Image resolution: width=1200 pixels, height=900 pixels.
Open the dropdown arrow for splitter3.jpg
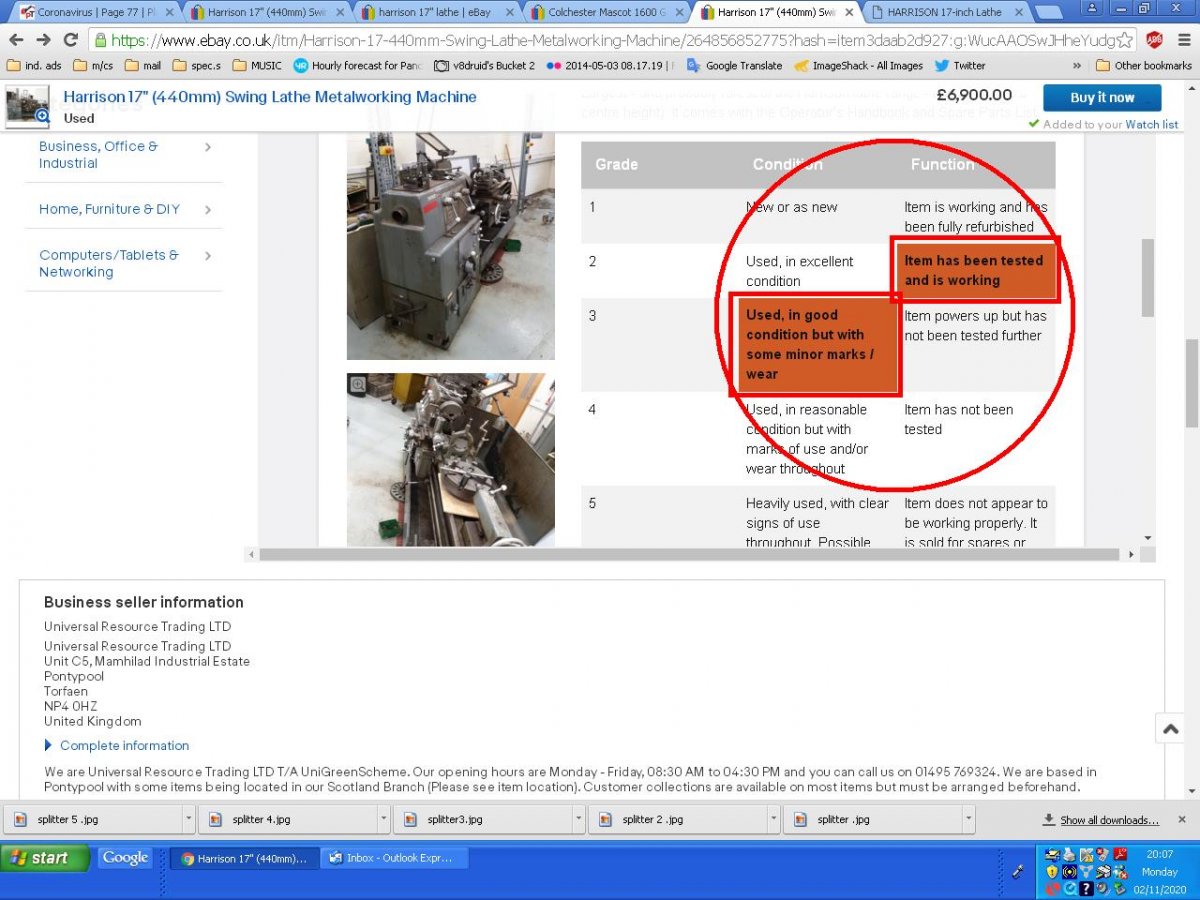pos(579,819)
